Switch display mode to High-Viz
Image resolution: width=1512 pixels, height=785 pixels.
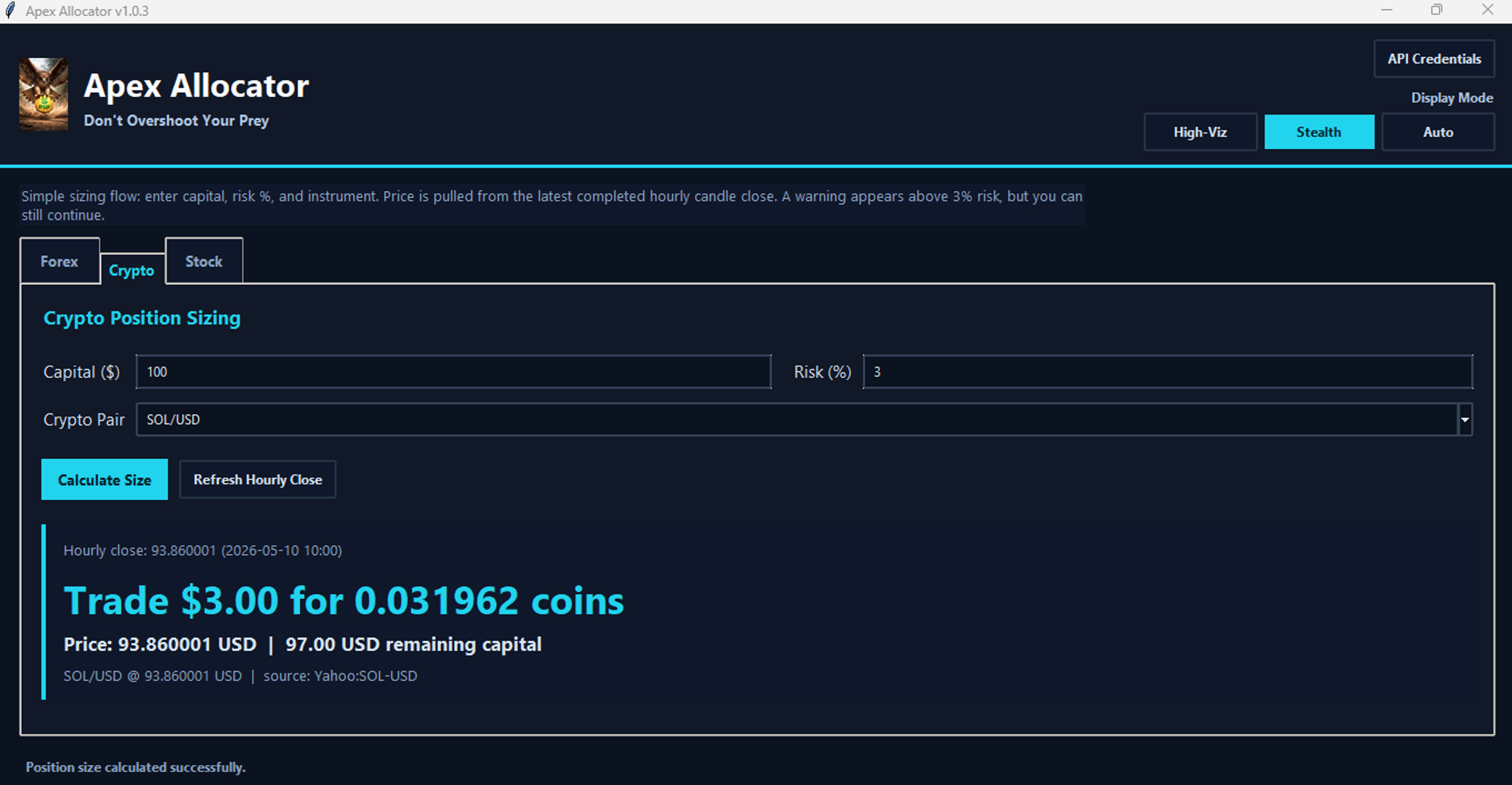coord(1200,132)
